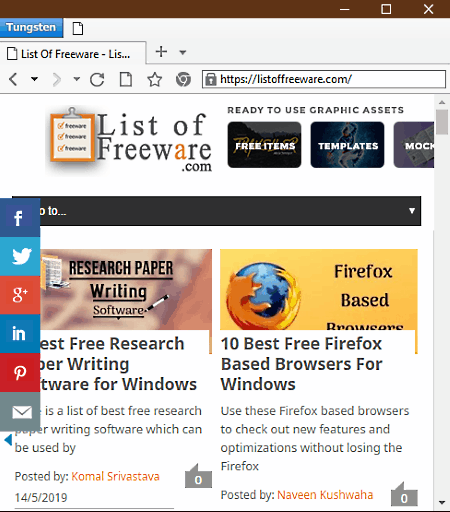Open the TEMPLATES graphic banner
The image size is (450, 512).
click(x=347, y=145)
